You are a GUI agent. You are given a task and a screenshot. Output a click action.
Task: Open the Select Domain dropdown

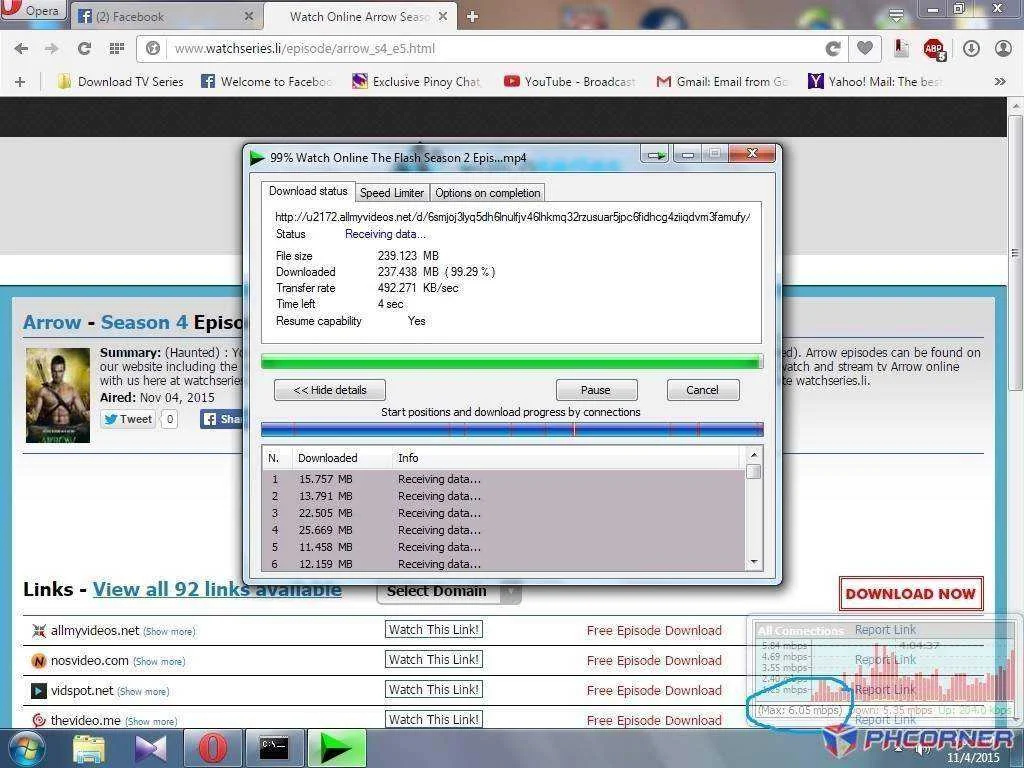(449, 592)
